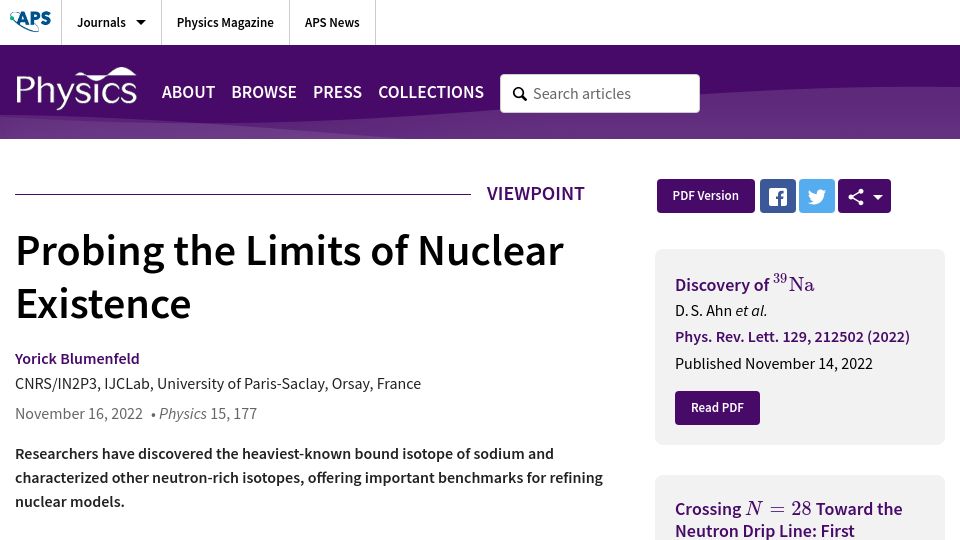Click the VIEWPOINT category label
The height and width of the screenshot is (540, 960).
point(536,194)
